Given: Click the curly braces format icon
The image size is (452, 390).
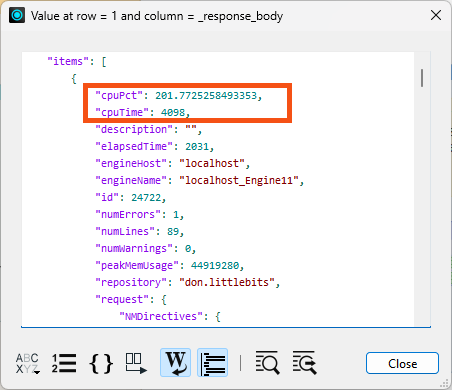Looking at the screenshot, I should click(x=101, y=363).
